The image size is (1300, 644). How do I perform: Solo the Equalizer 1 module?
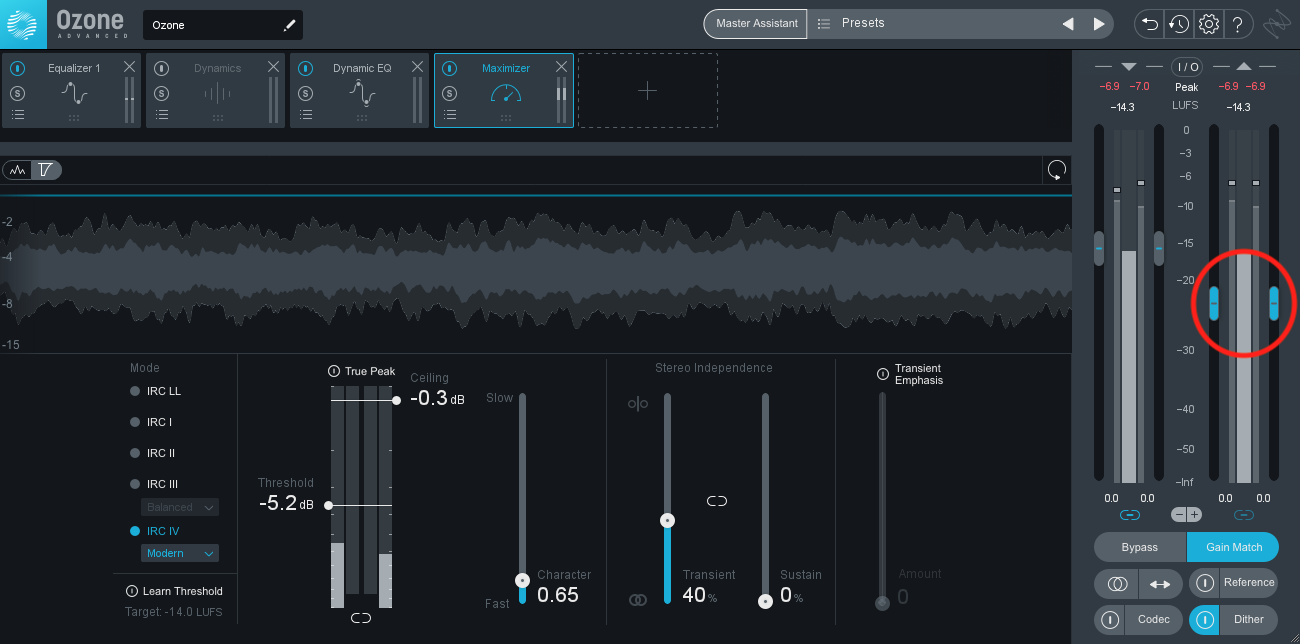tap(18, 93)
